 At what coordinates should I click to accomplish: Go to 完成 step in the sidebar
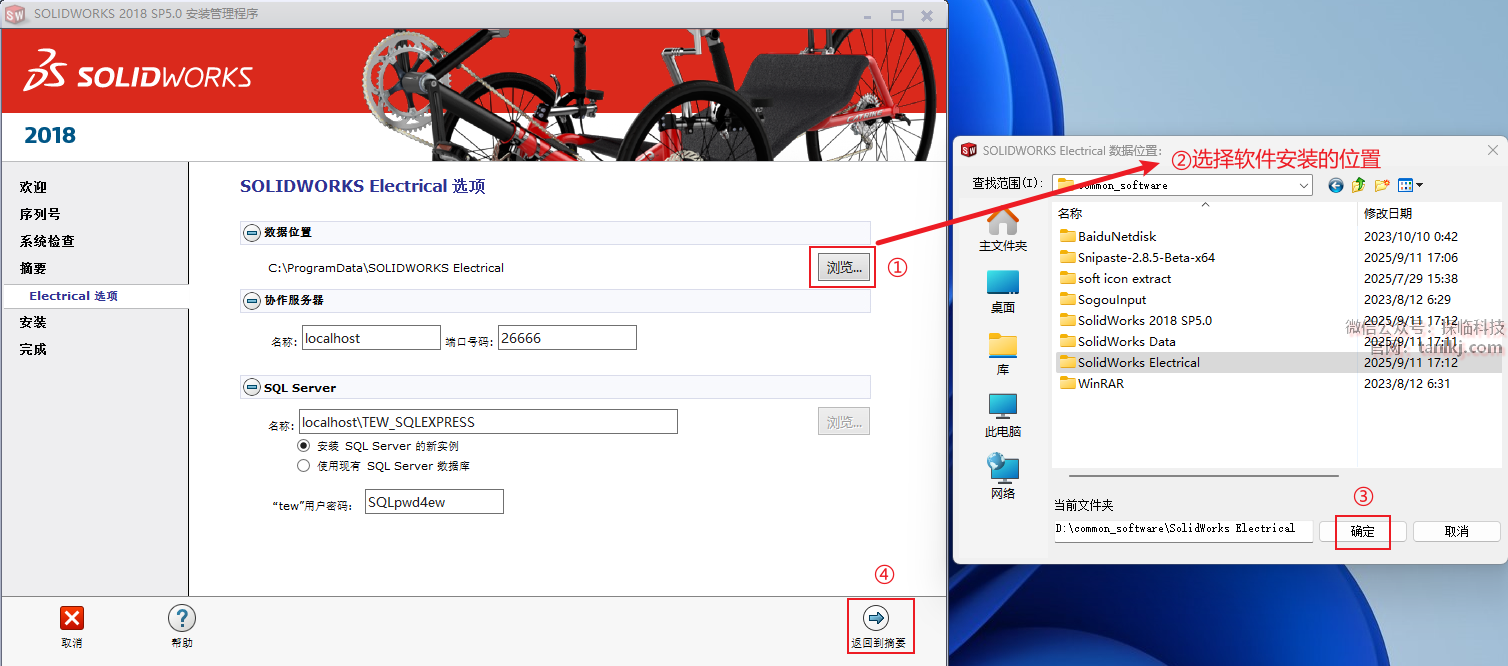coord(33,349)
